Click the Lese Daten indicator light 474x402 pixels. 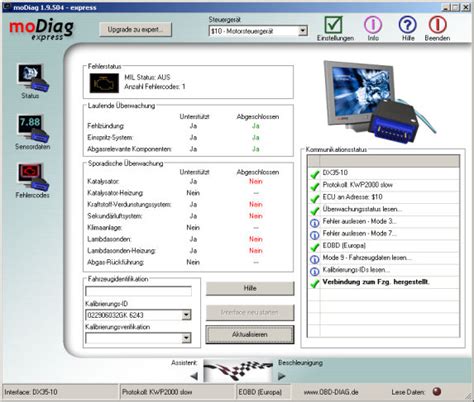pos(437,392)
